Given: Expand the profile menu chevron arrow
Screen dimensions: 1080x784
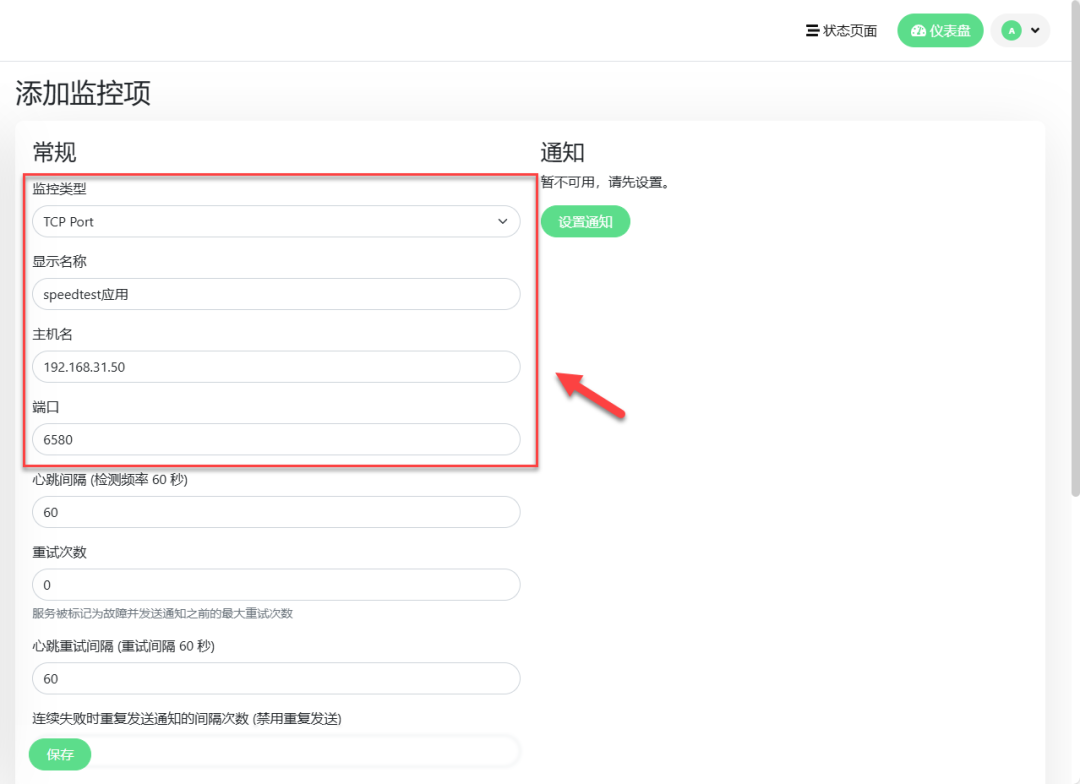Looking at the screenshot, I should [x=1035, y=31].
